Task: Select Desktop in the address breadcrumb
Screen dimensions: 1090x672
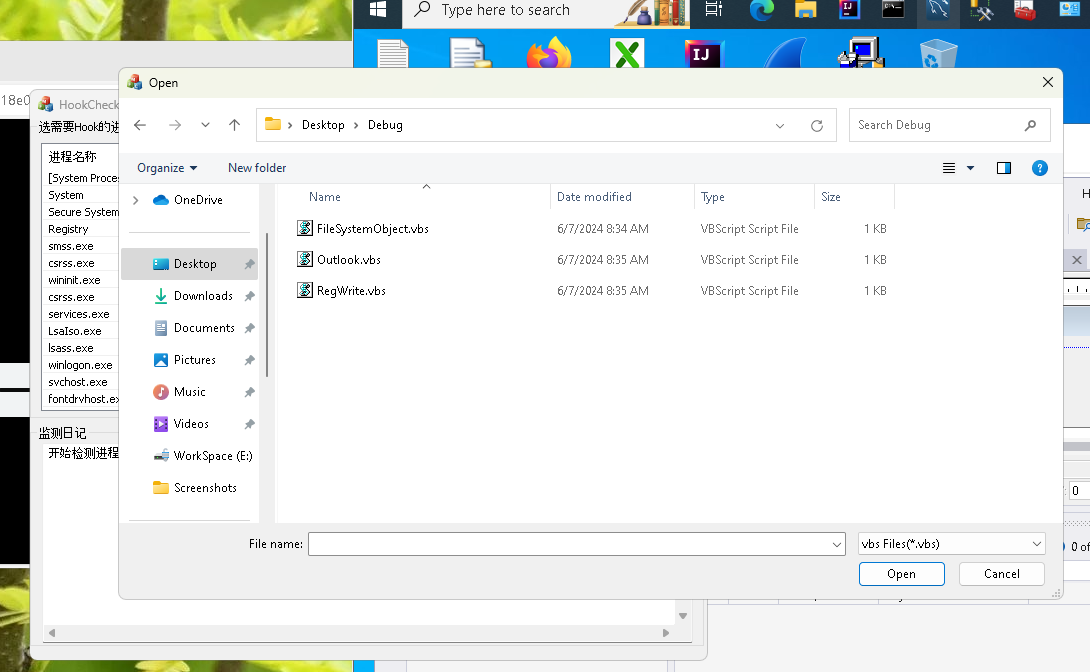Action: point(323,125)
